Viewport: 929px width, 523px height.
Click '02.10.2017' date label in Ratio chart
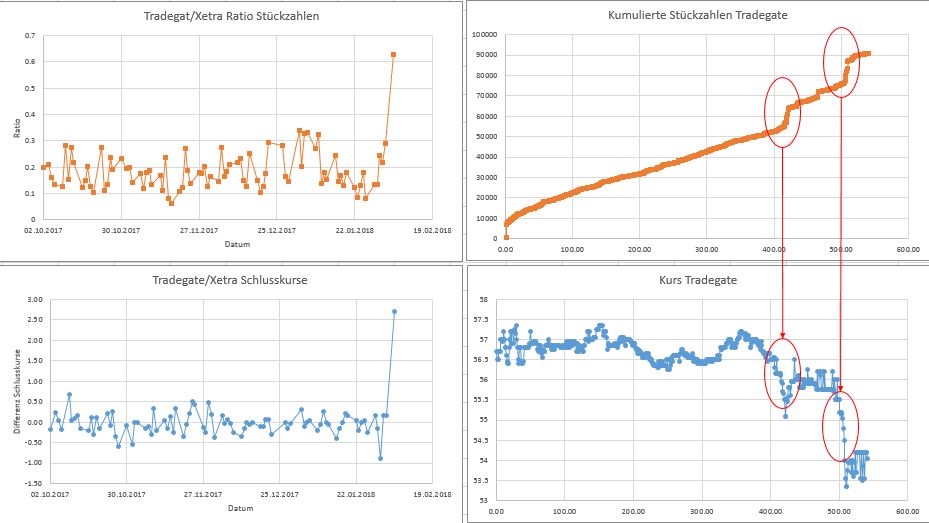pyautogui.click(x=43, y=230)
